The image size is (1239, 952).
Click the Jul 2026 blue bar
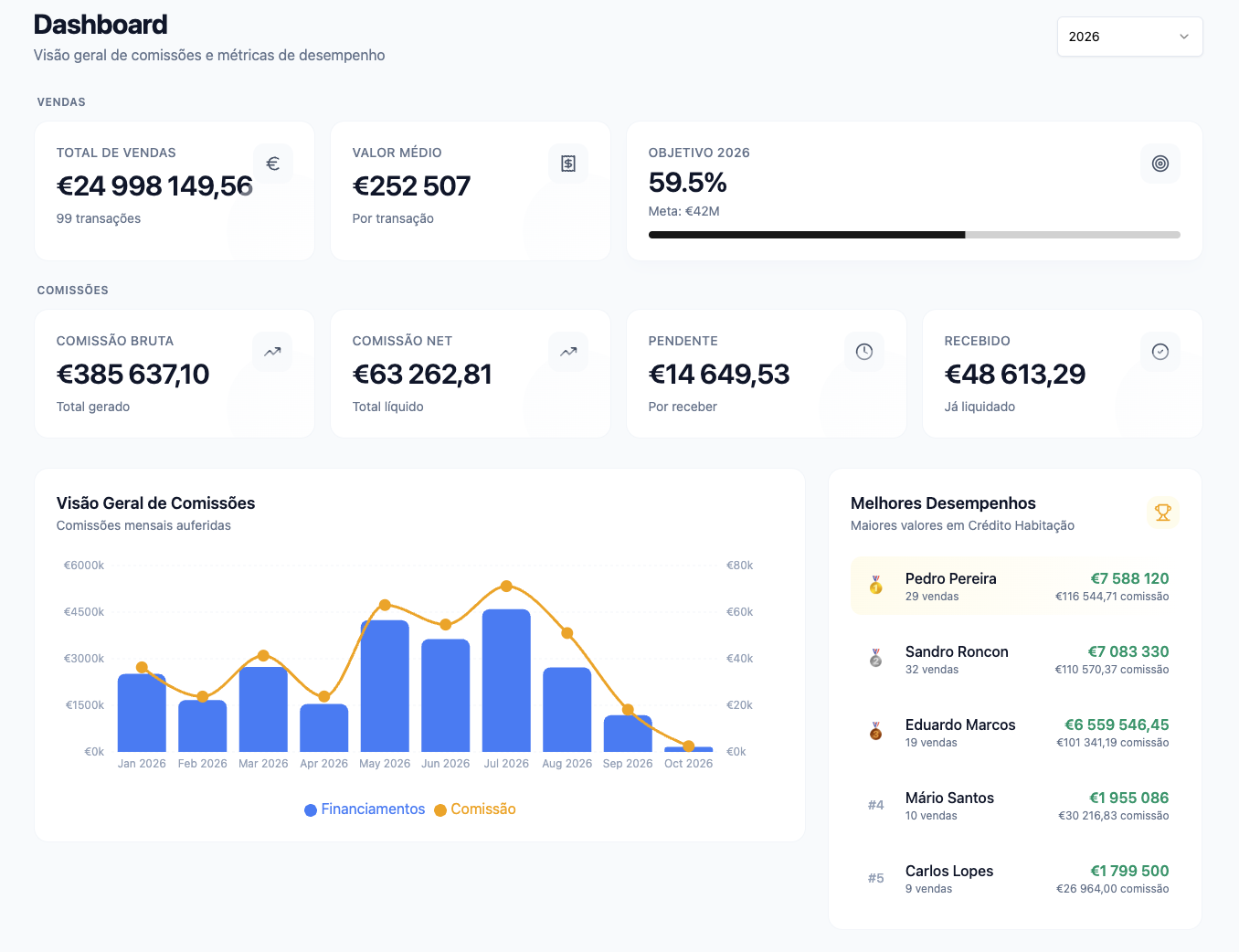point(506,681)
